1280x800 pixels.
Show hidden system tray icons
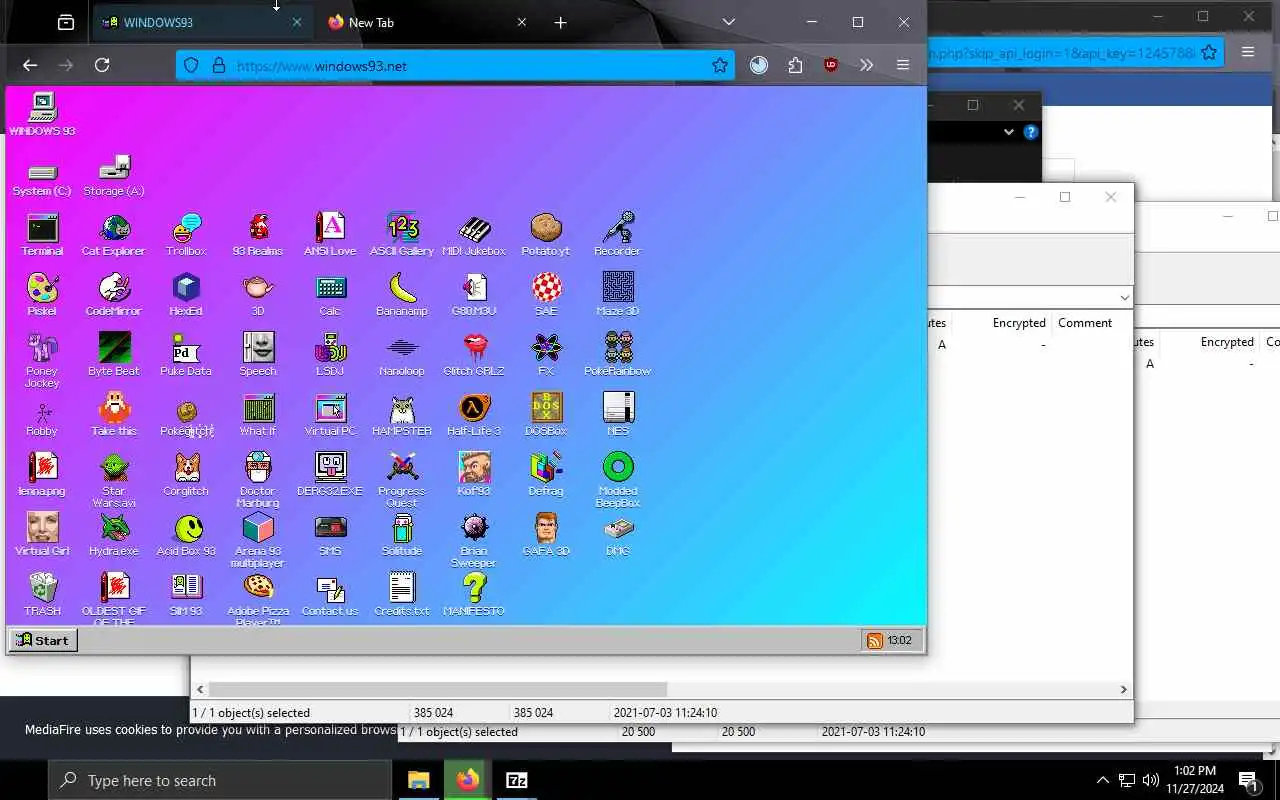(1102, 780)
